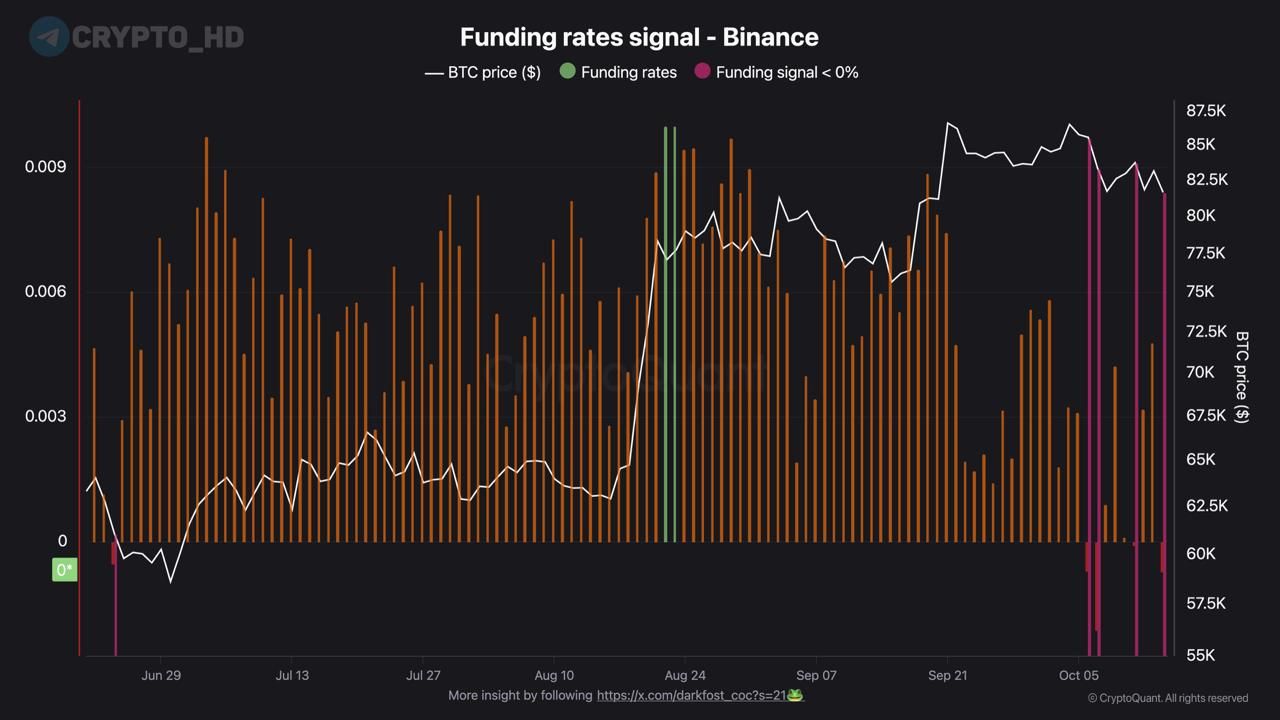
Task: Click the 72.5K price axis value
Action: click(1206, 331)
